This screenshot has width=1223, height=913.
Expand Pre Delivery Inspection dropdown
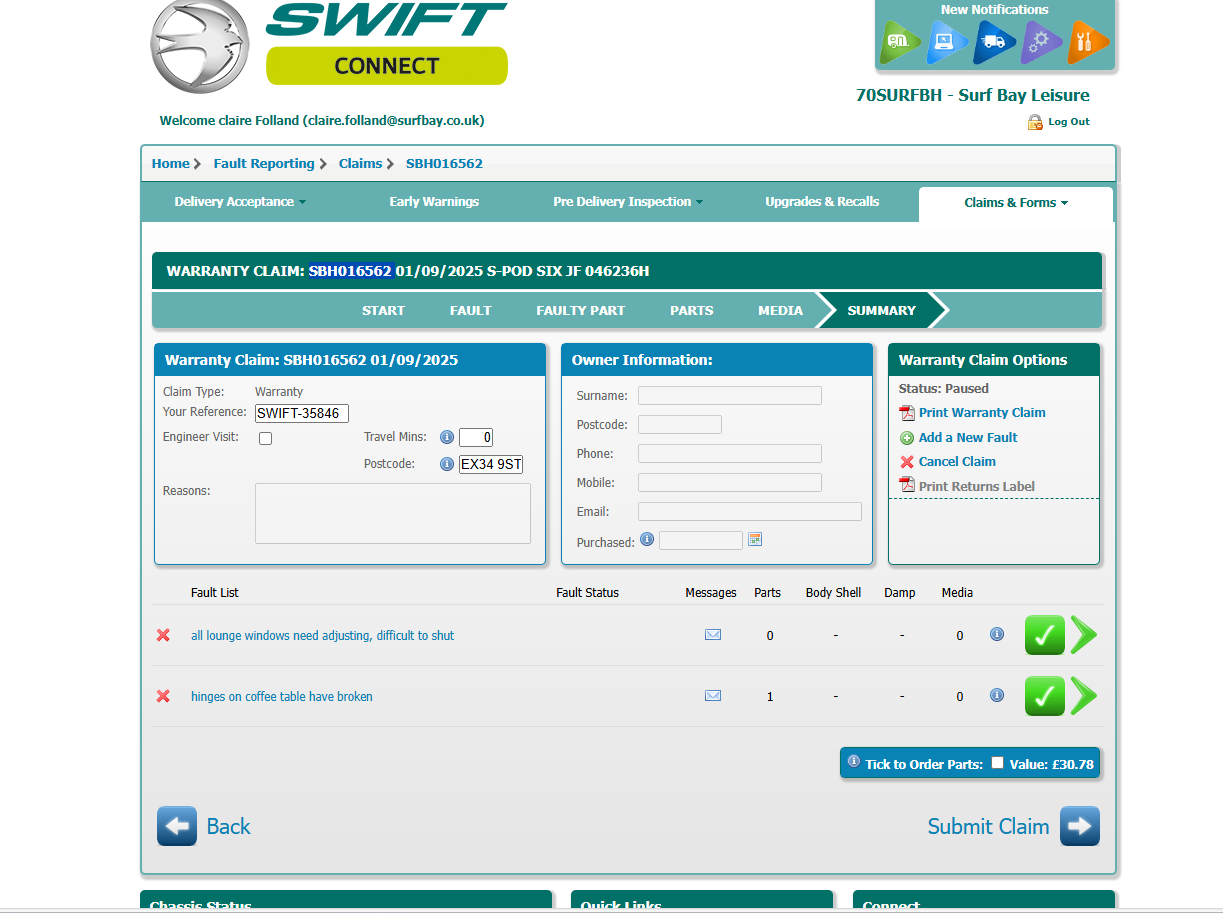[628, 202]
